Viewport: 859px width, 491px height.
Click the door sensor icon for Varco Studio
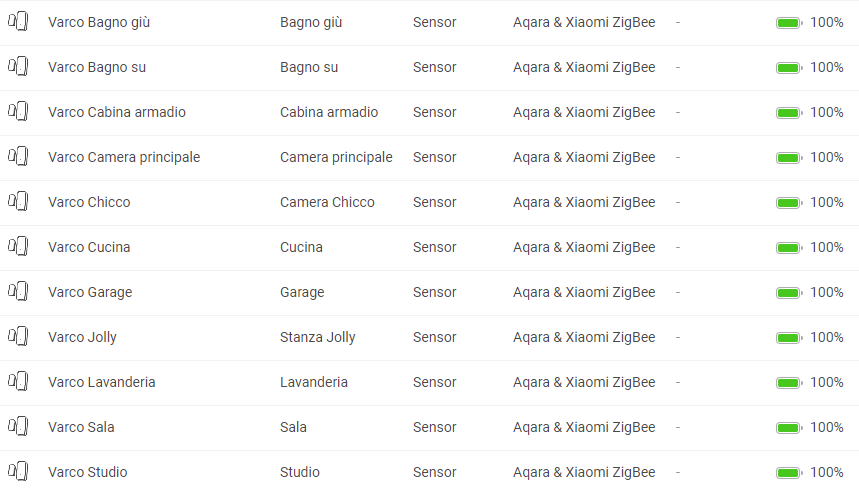click(x=18, y=471)
